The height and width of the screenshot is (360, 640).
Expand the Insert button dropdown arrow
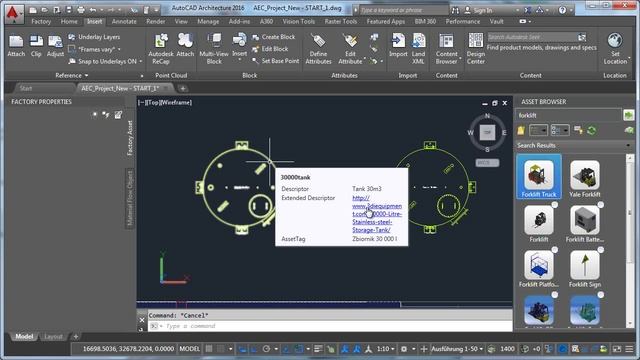coord(239,60)
